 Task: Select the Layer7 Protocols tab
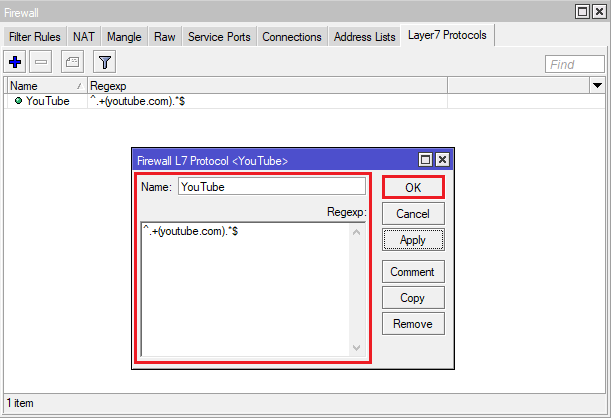[447, 35]
